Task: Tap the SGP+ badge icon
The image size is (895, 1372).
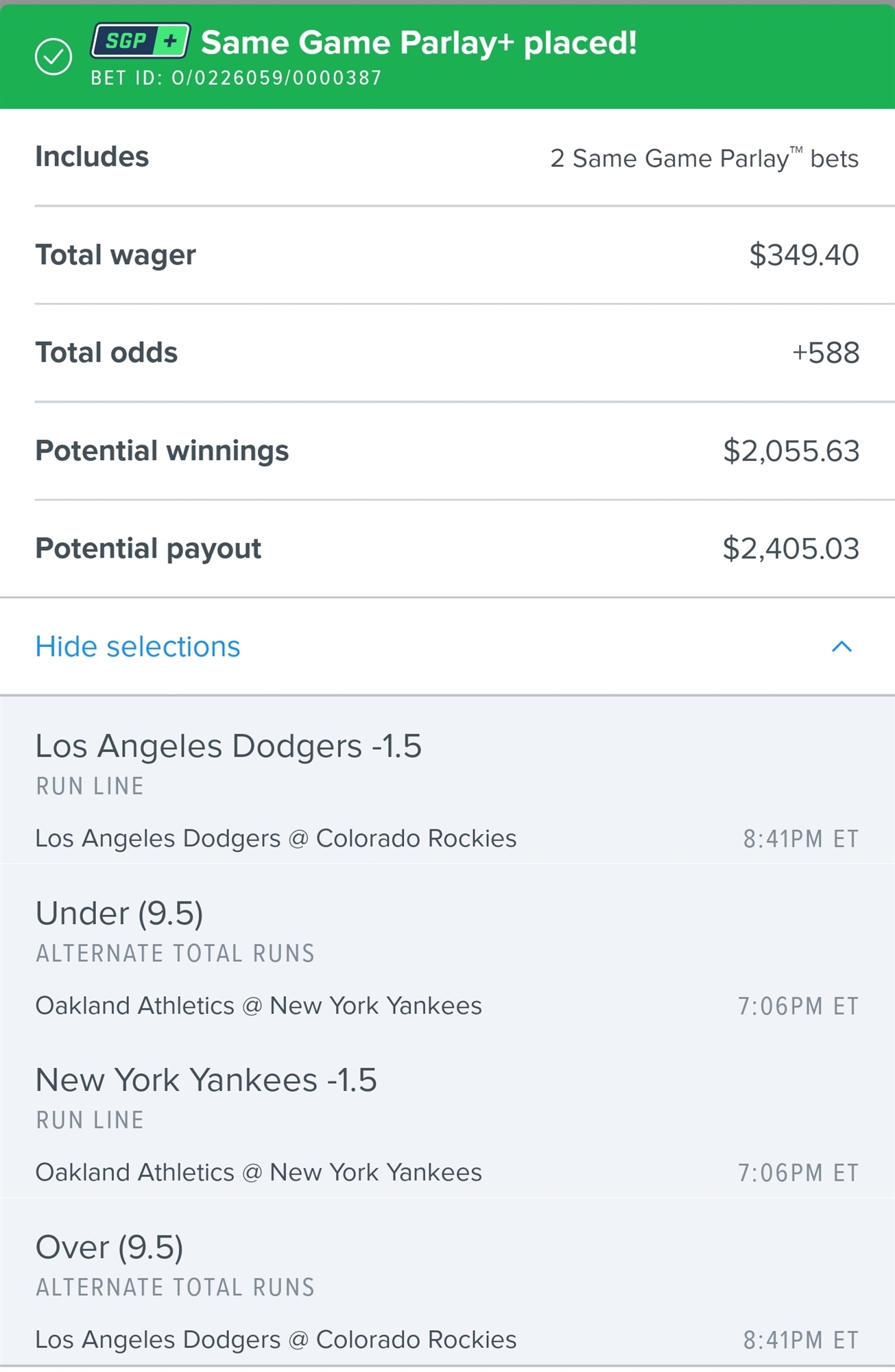Action: pyautogui.click(x=141, y=41)
